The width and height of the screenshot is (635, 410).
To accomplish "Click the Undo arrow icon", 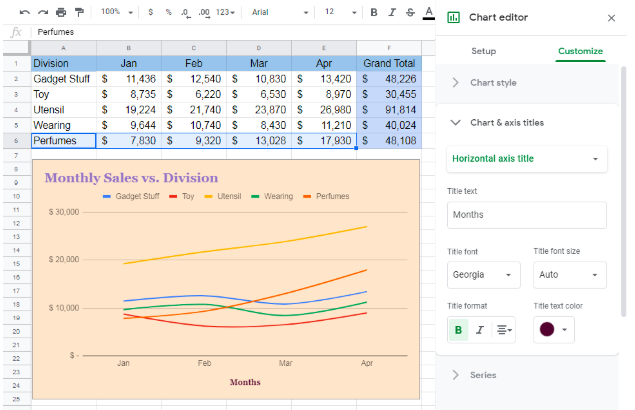I will tap(24, 13).
